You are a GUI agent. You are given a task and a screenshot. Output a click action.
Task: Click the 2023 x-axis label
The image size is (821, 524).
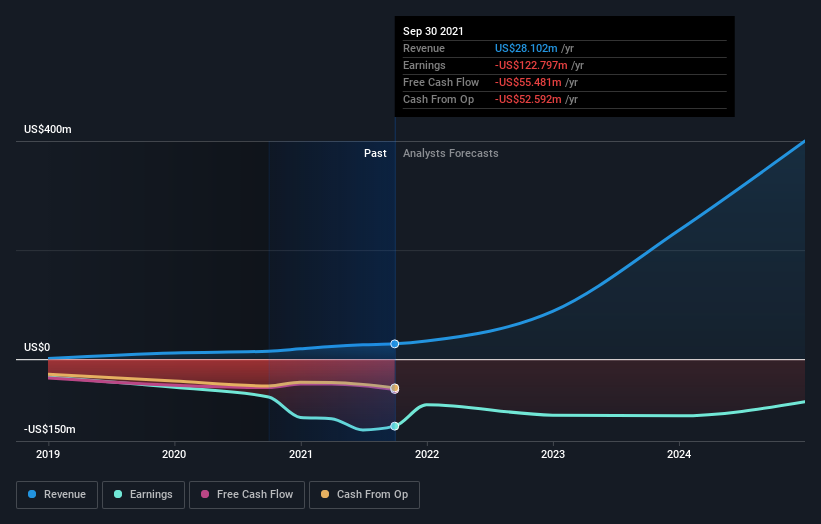553,454
